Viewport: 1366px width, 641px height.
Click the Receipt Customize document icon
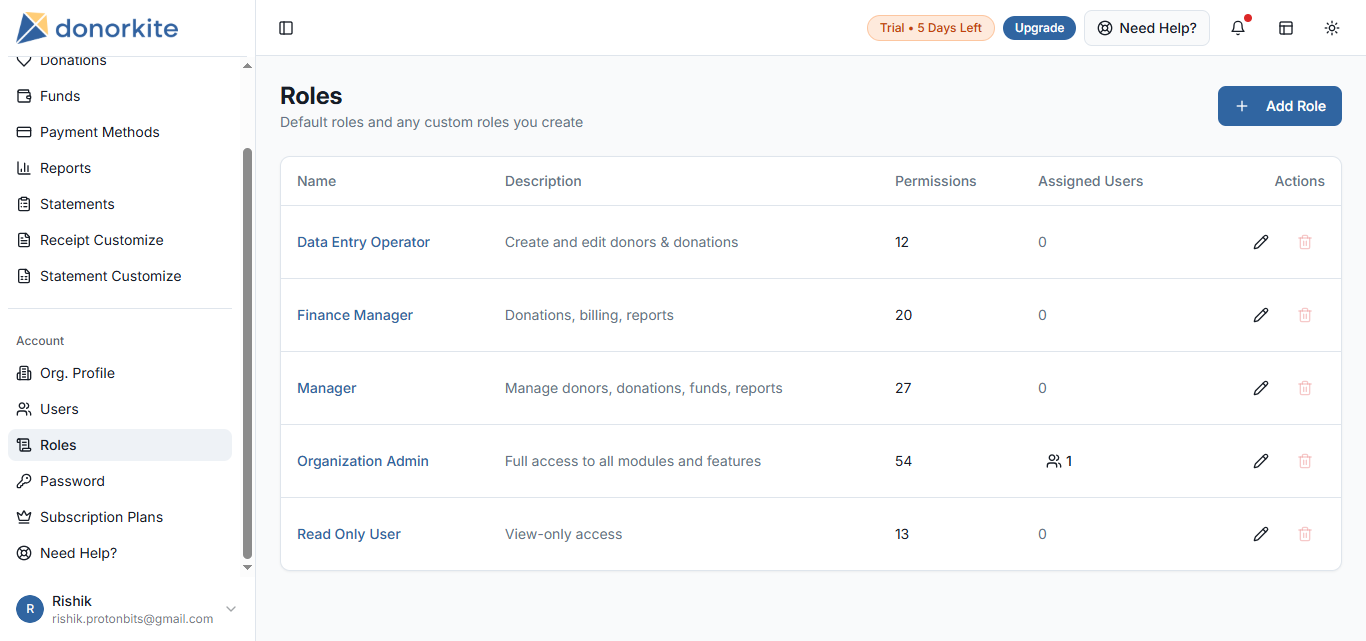pyautogui.click(x=24, y=240)
